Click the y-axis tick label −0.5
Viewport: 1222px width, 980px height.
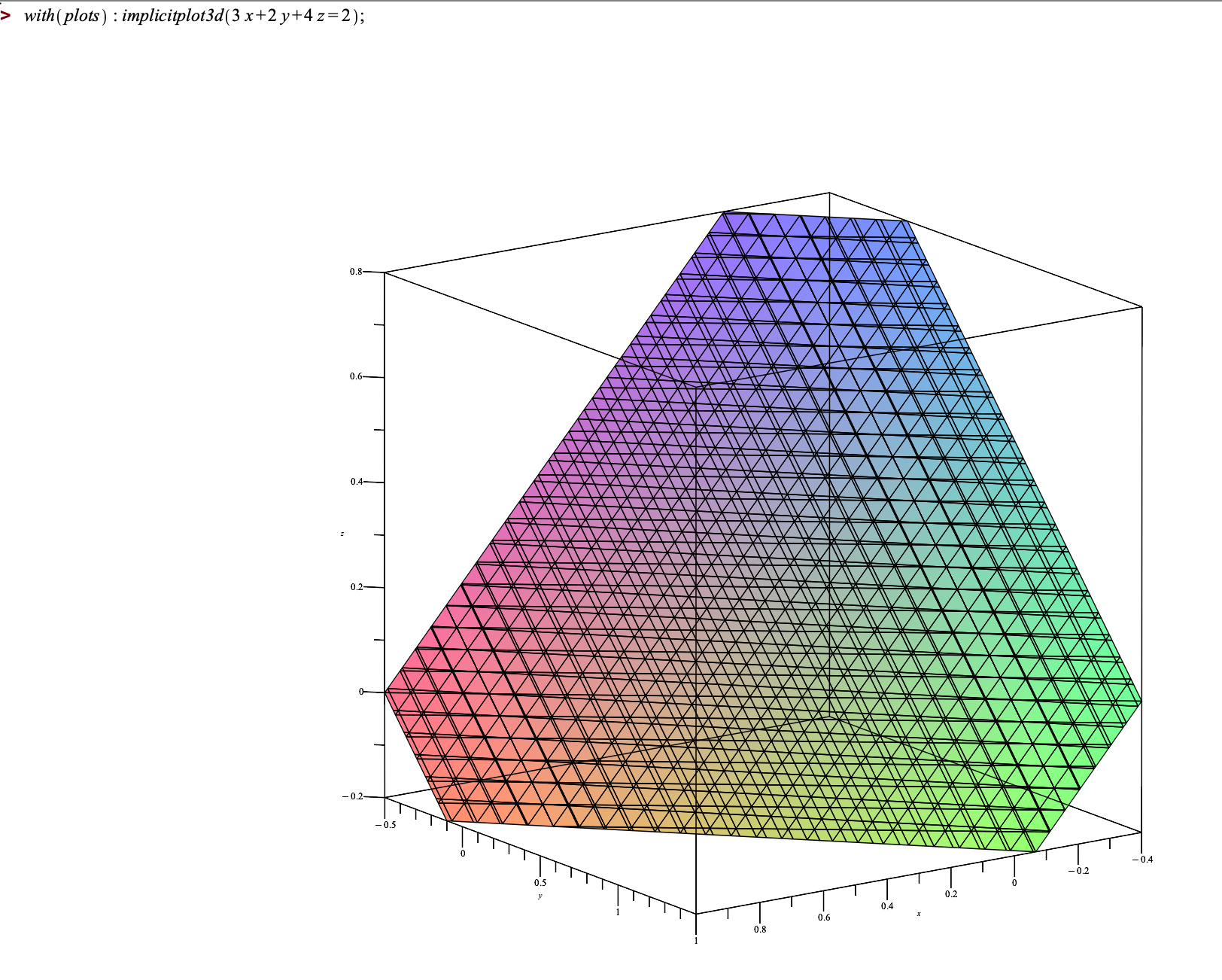[x=385, y=825]
